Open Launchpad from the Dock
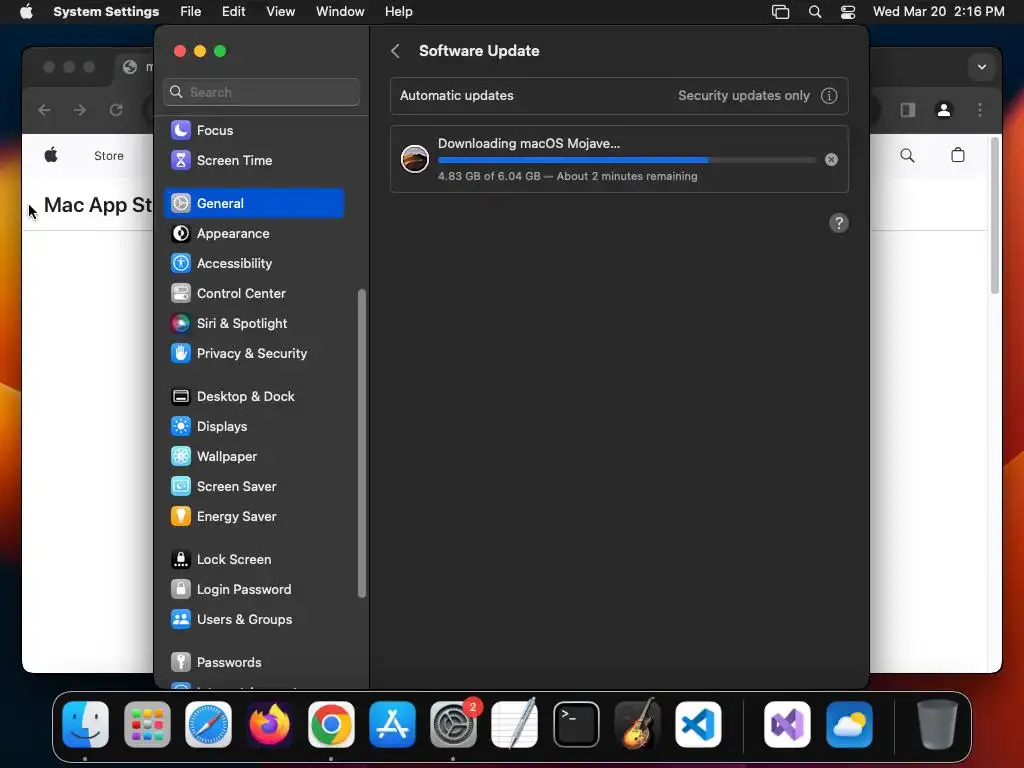 click(x=147, y=724)
